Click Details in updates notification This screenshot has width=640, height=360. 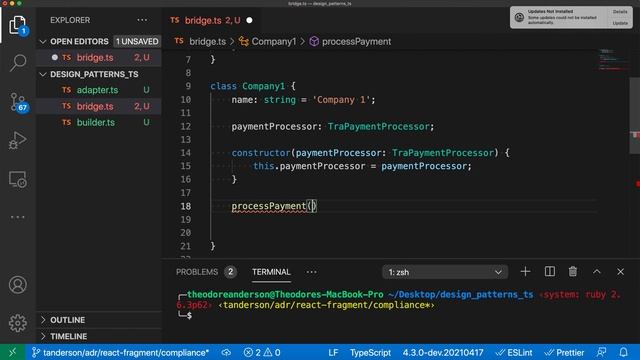pyautogui.click(x=620, y=12)
